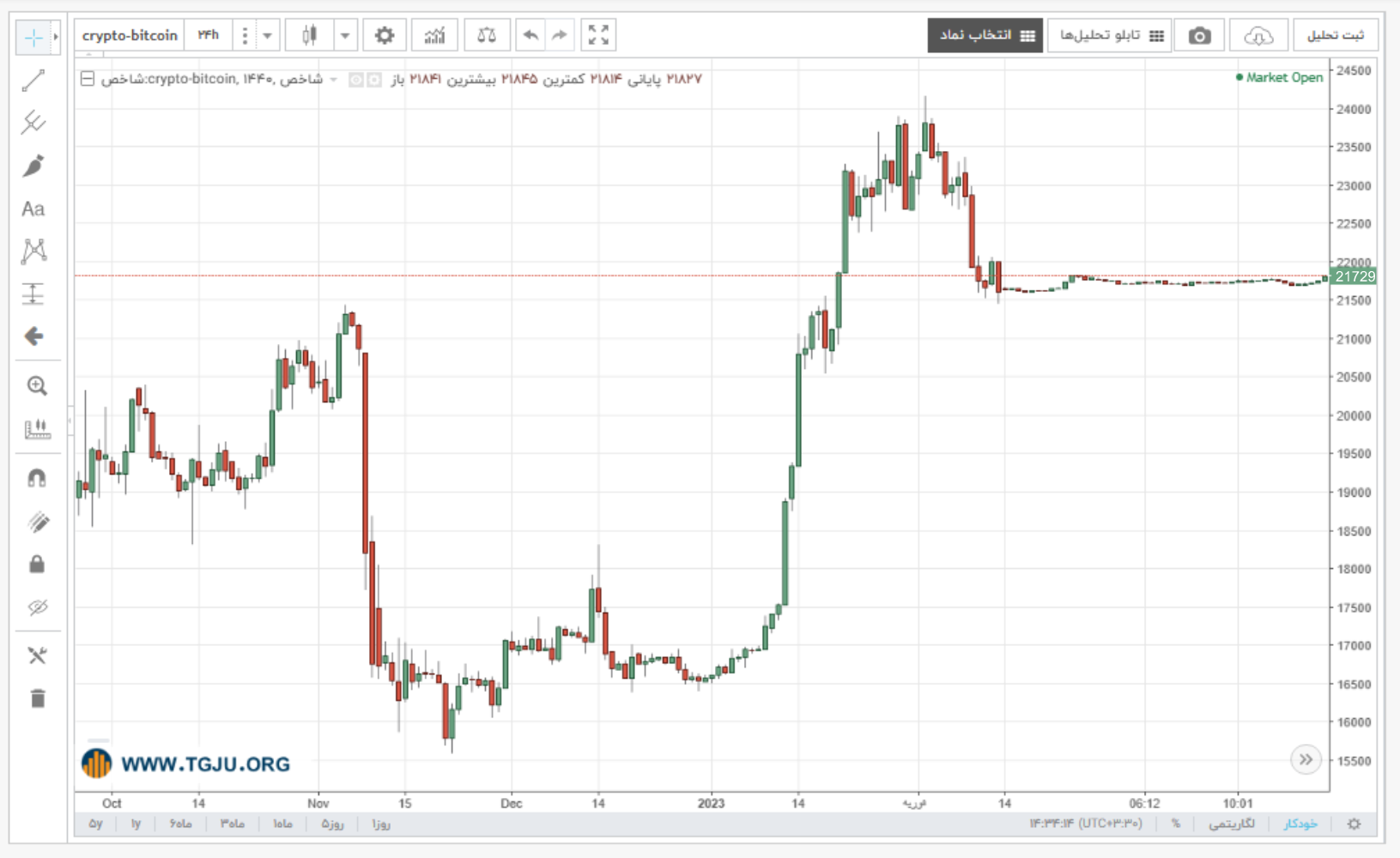This screenshot has width=1400, height=858.
Task: Activate the zoom-in magnifier tool
Action: [37, 386]
